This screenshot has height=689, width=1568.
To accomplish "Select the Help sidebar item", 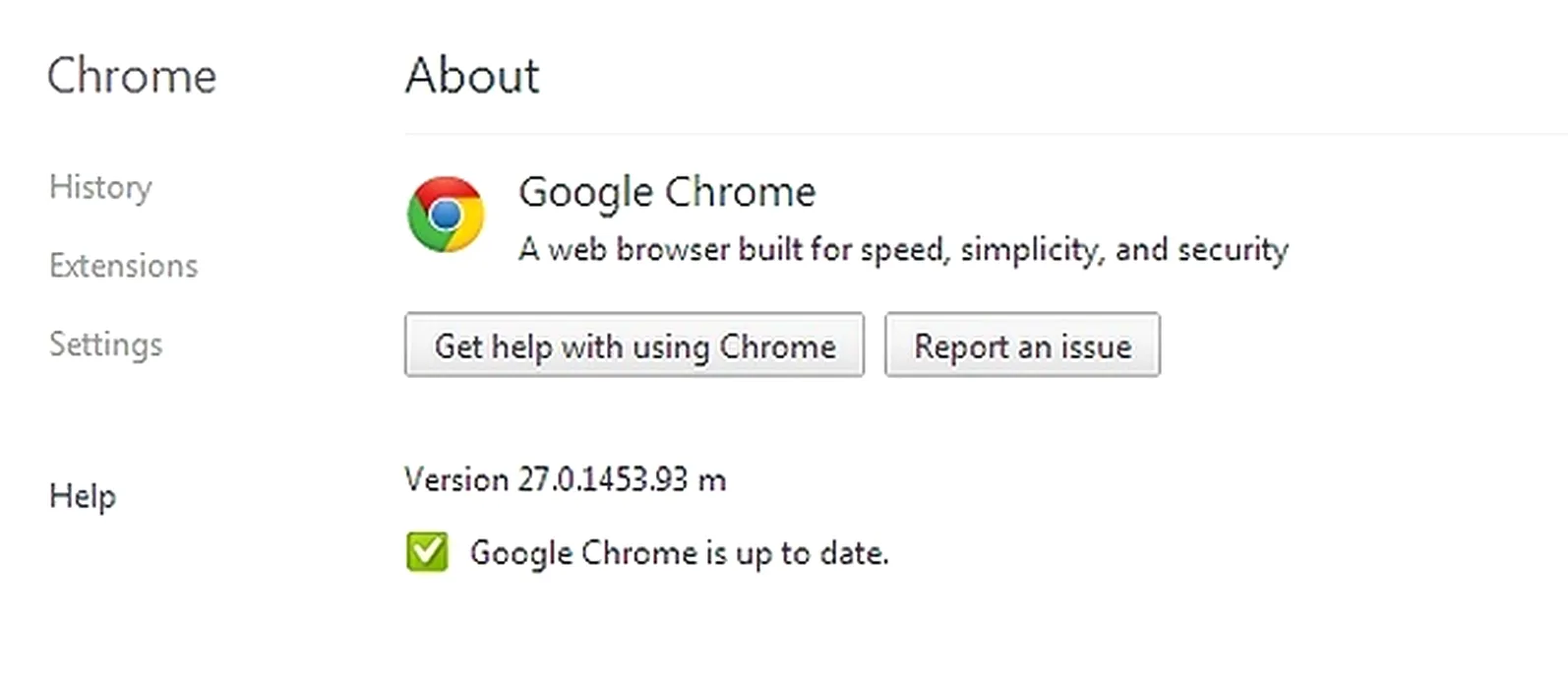I will coord(83,495).
